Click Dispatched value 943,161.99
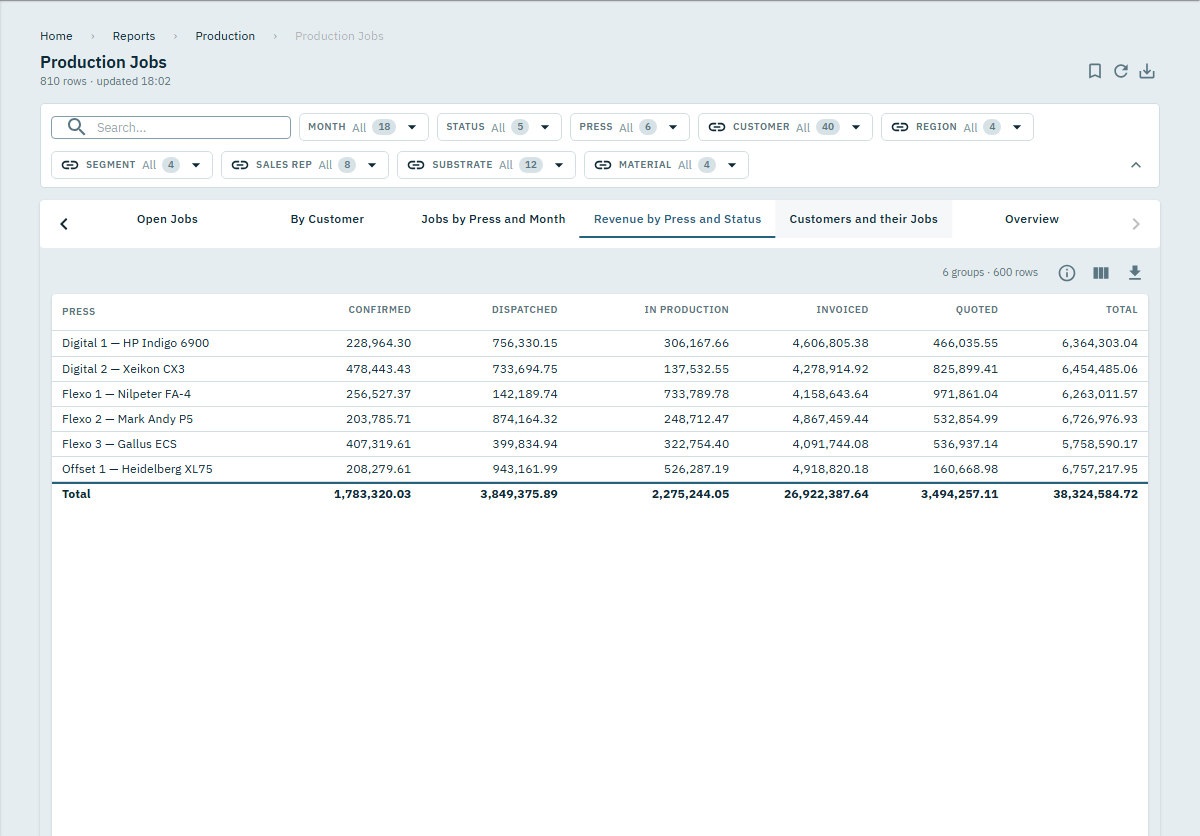This screenshot has width=1200, height=836. 525,469
